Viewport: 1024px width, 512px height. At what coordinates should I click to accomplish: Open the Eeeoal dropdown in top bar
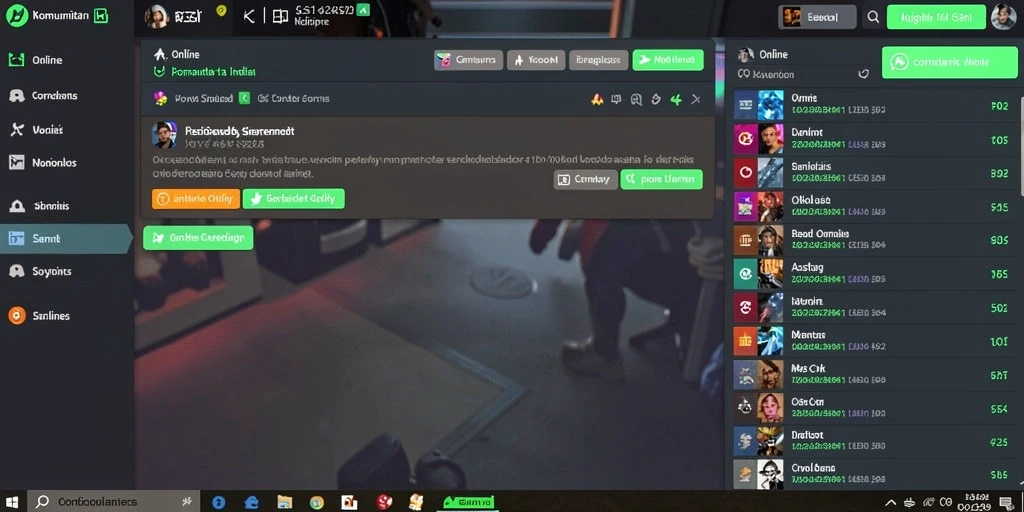817,18
